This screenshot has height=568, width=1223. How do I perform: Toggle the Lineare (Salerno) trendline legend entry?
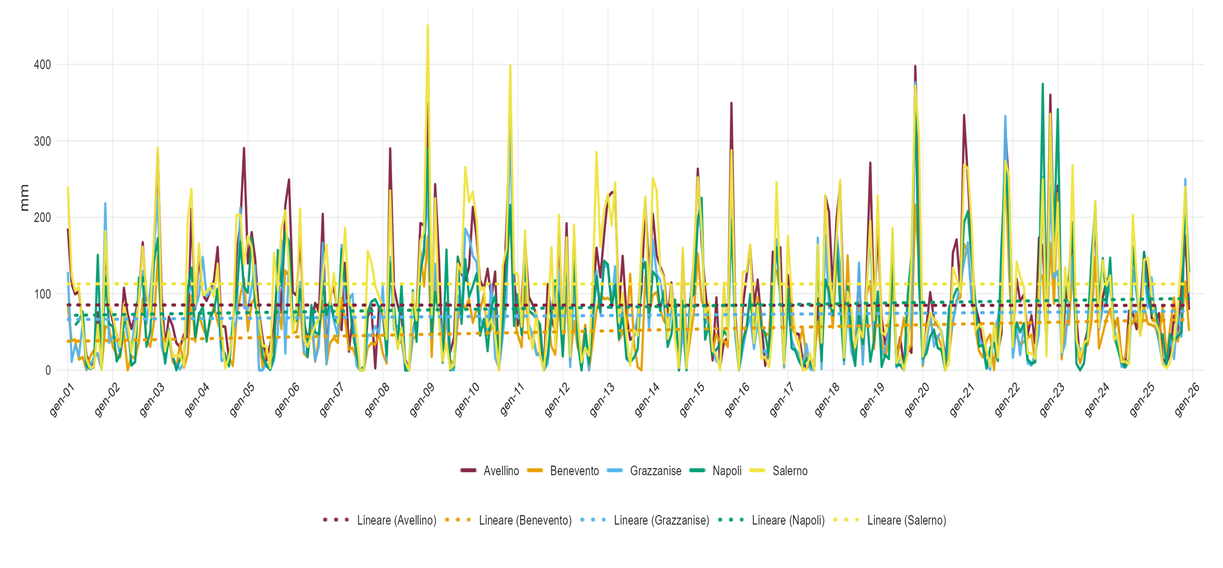point(890,520)
